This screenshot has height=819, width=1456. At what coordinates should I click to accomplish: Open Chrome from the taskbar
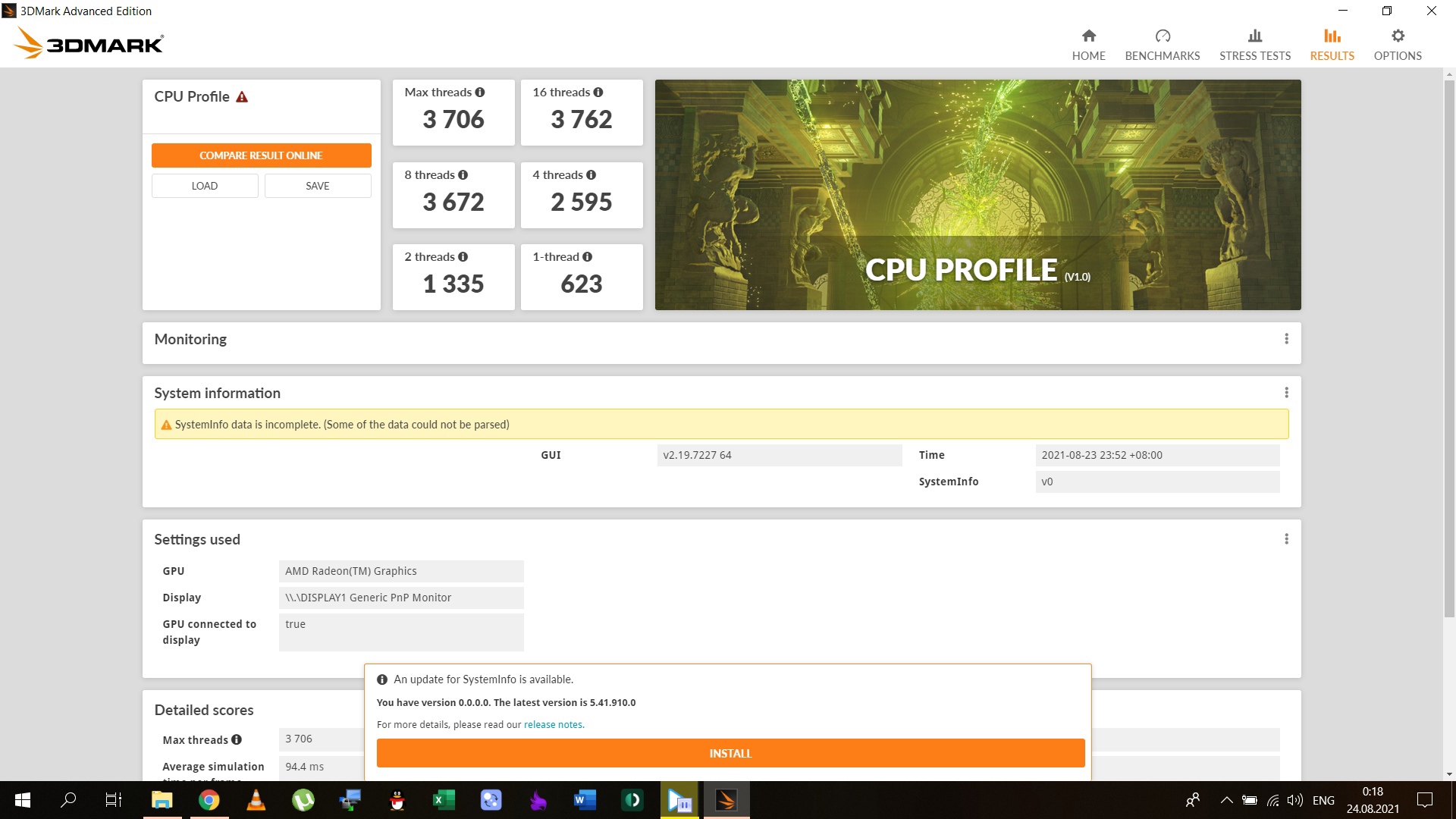point(209,800)
